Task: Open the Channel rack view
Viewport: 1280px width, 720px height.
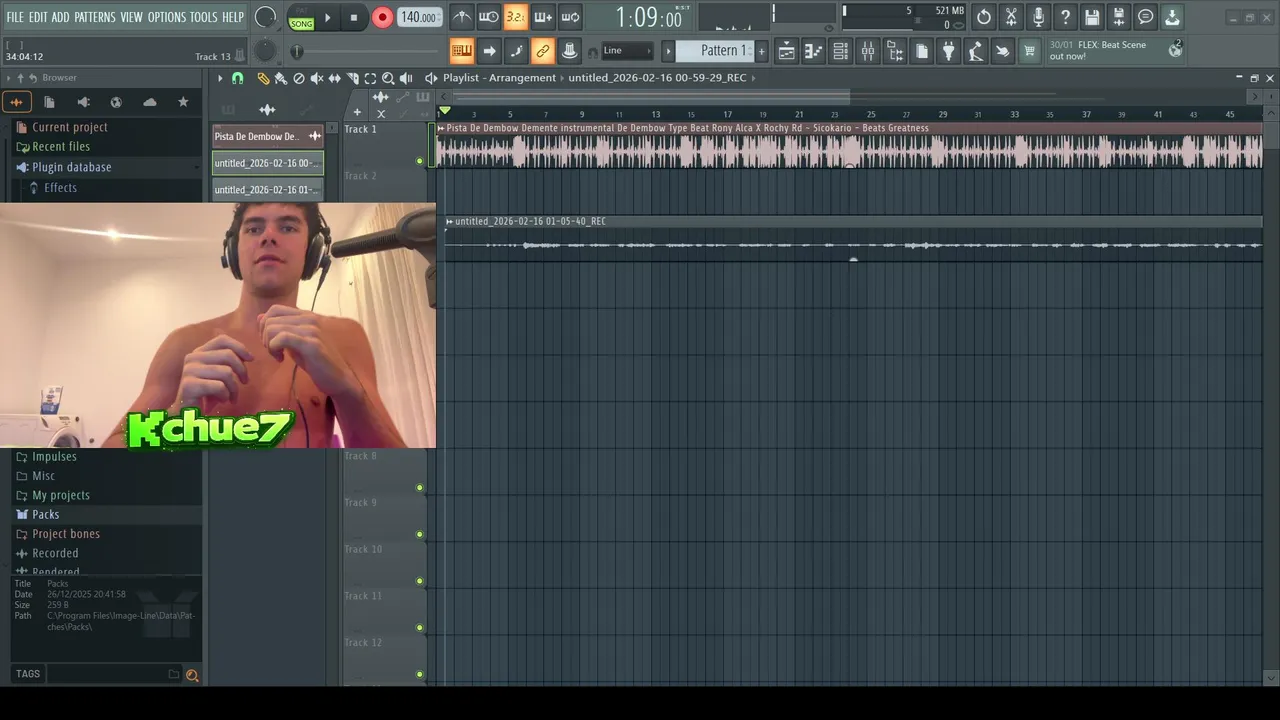Action: pyautogui.click(x=841, y=51)
